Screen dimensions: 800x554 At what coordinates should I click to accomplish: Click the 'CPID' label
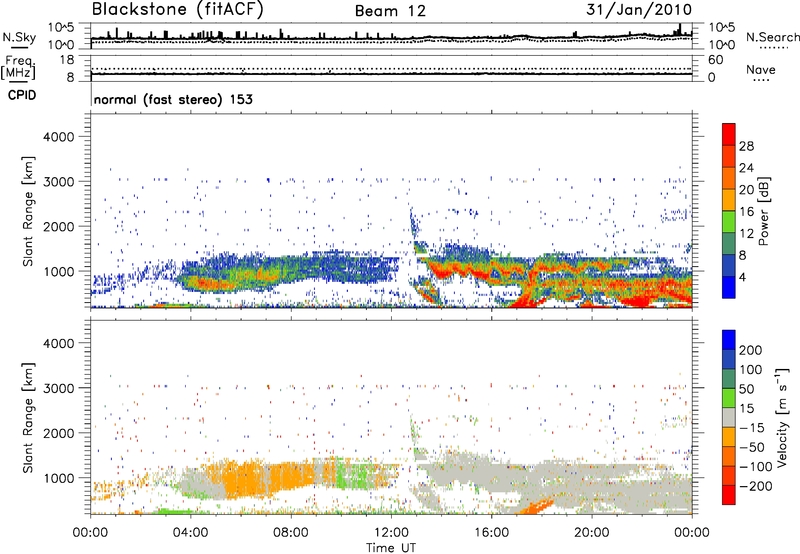(22, 95)
